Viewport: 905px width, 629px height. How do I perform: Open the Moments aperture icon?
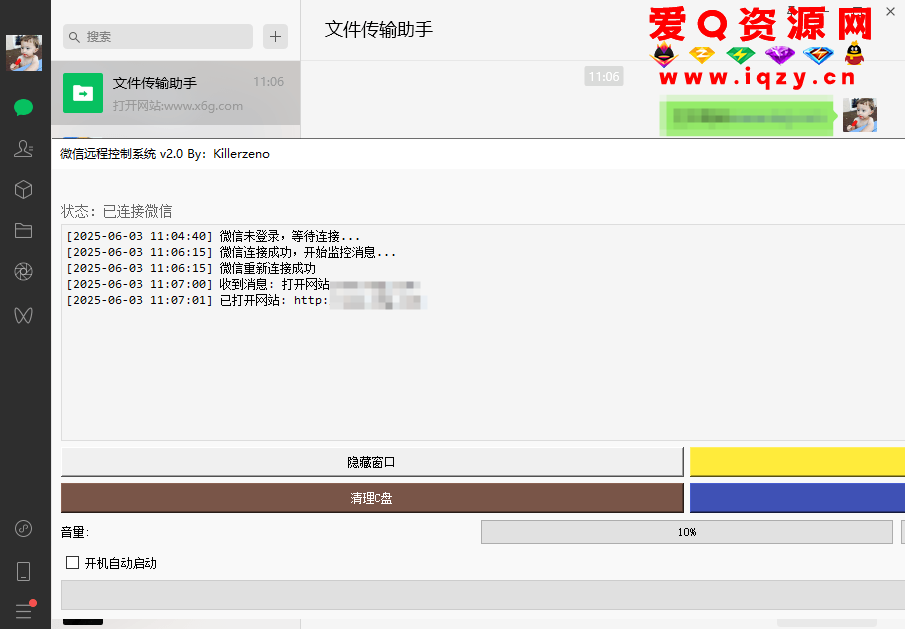[x=24, y=272]
